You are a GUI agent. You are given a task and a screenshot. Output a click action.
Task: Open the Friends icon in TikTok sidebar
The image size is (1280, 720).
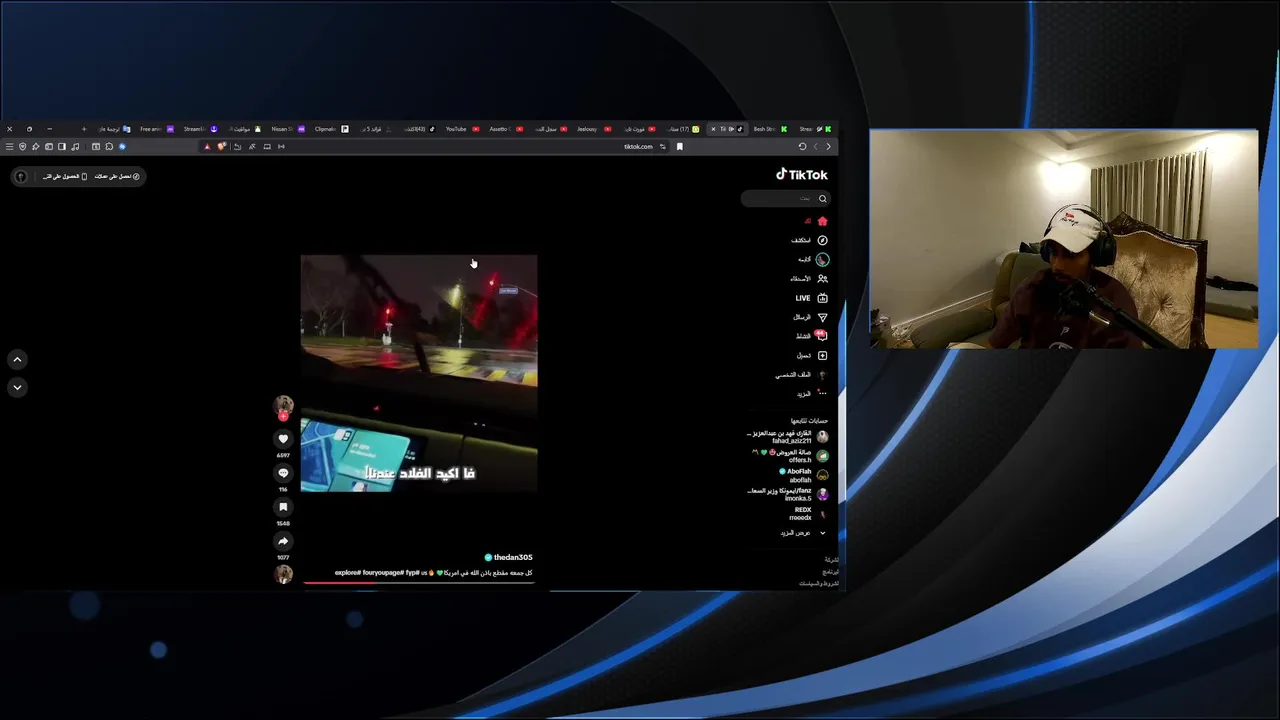pos(822,279)
